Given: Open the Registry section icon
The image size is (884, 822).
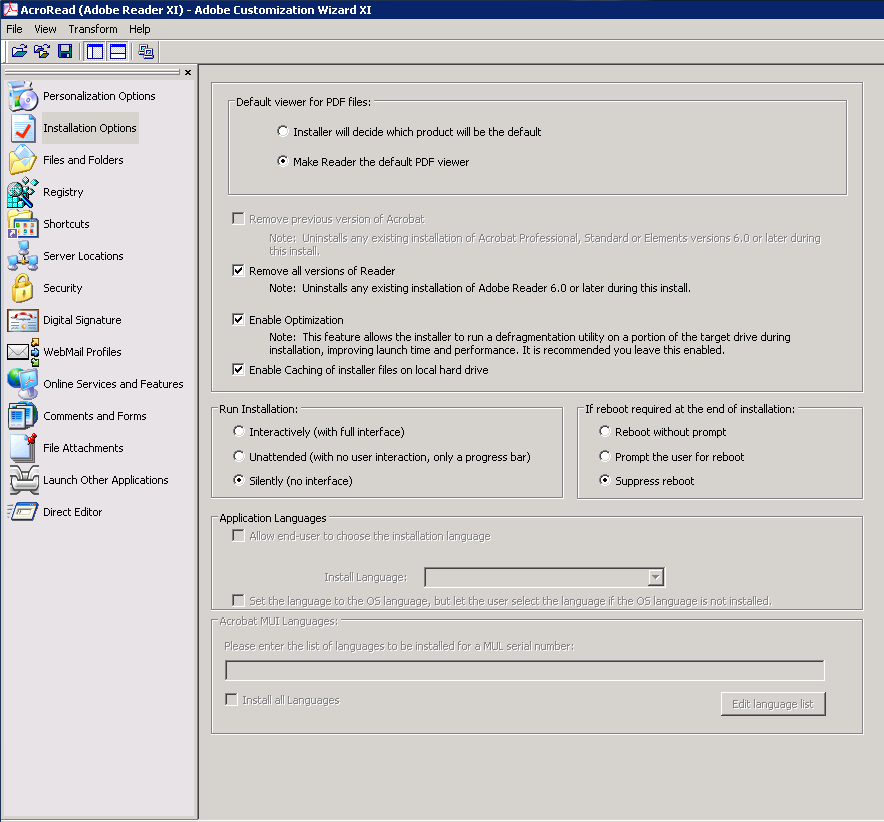Looking at the screenshot, I should point(22,192).
